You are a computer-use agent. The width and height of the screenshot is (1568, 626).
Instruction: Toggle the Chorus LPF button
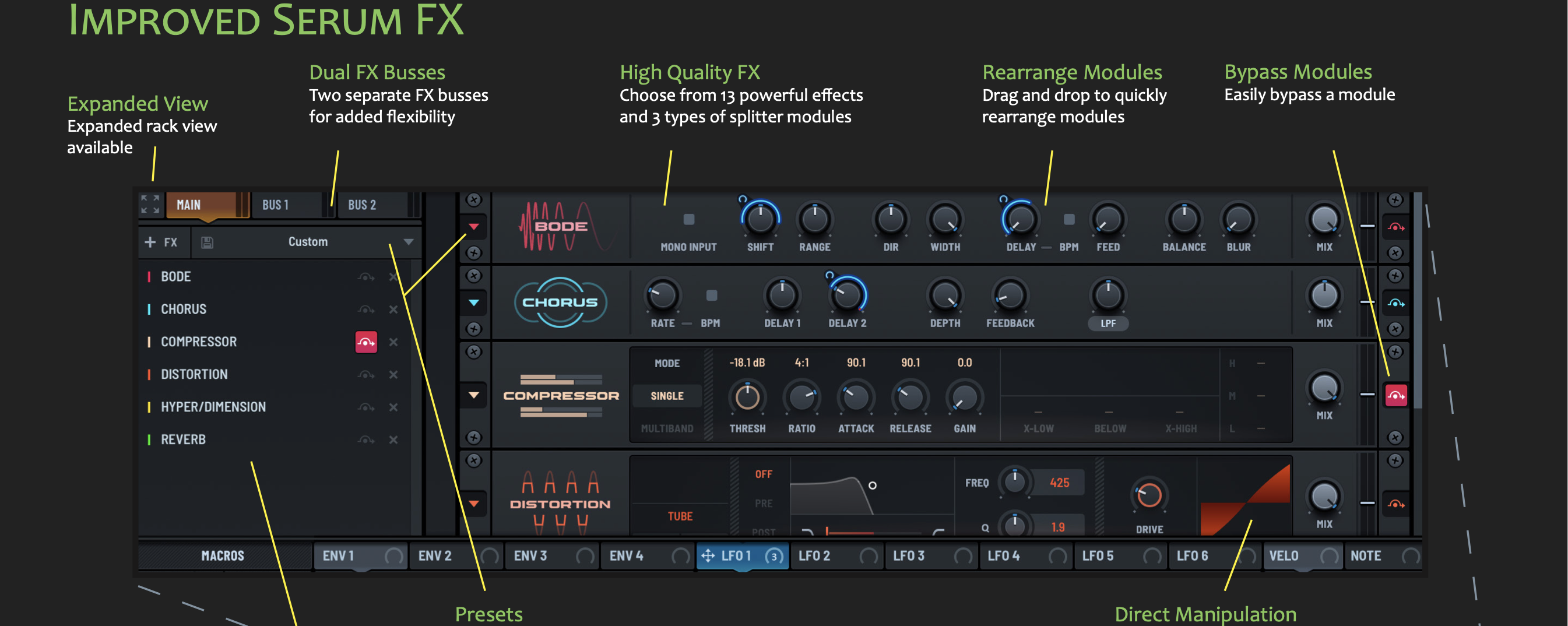1108,323
